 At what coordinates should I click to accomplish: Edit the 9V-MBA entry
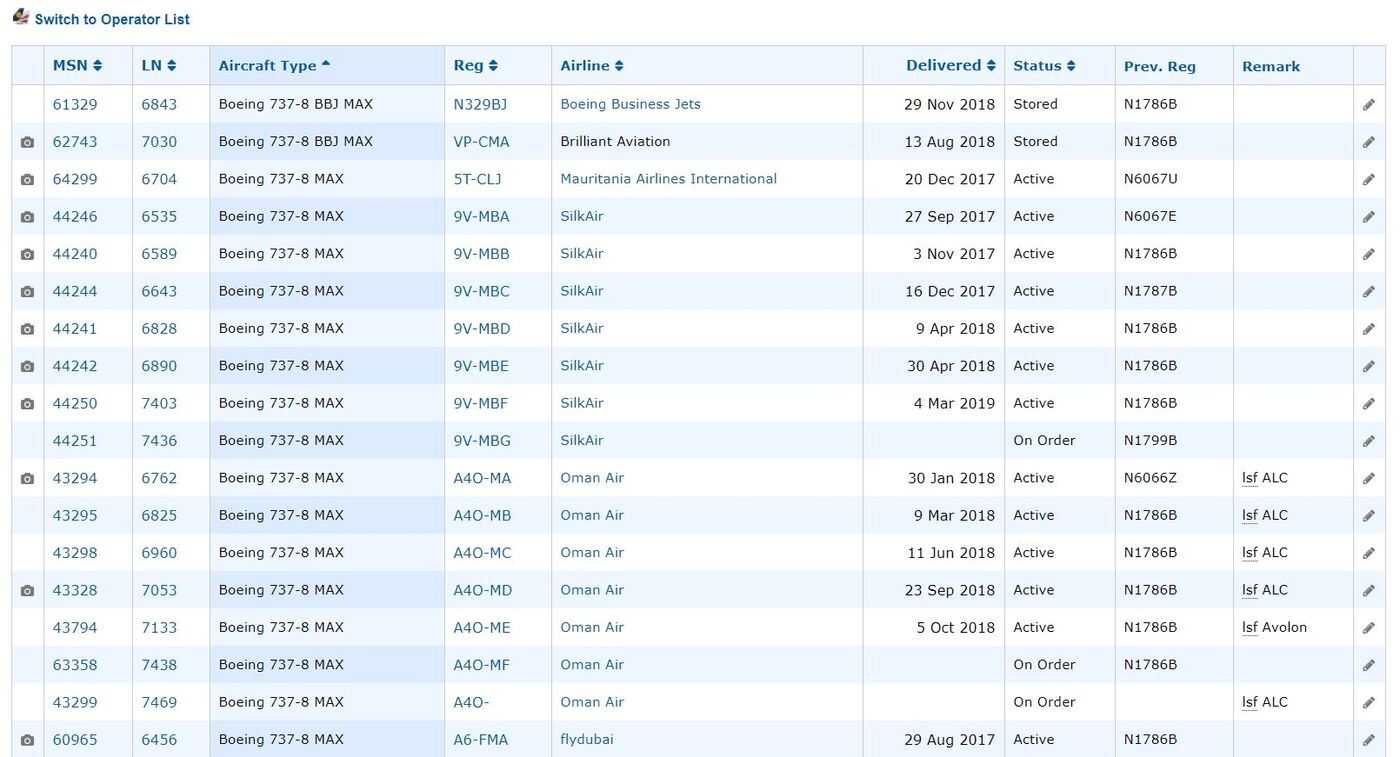coord(1369,217)
